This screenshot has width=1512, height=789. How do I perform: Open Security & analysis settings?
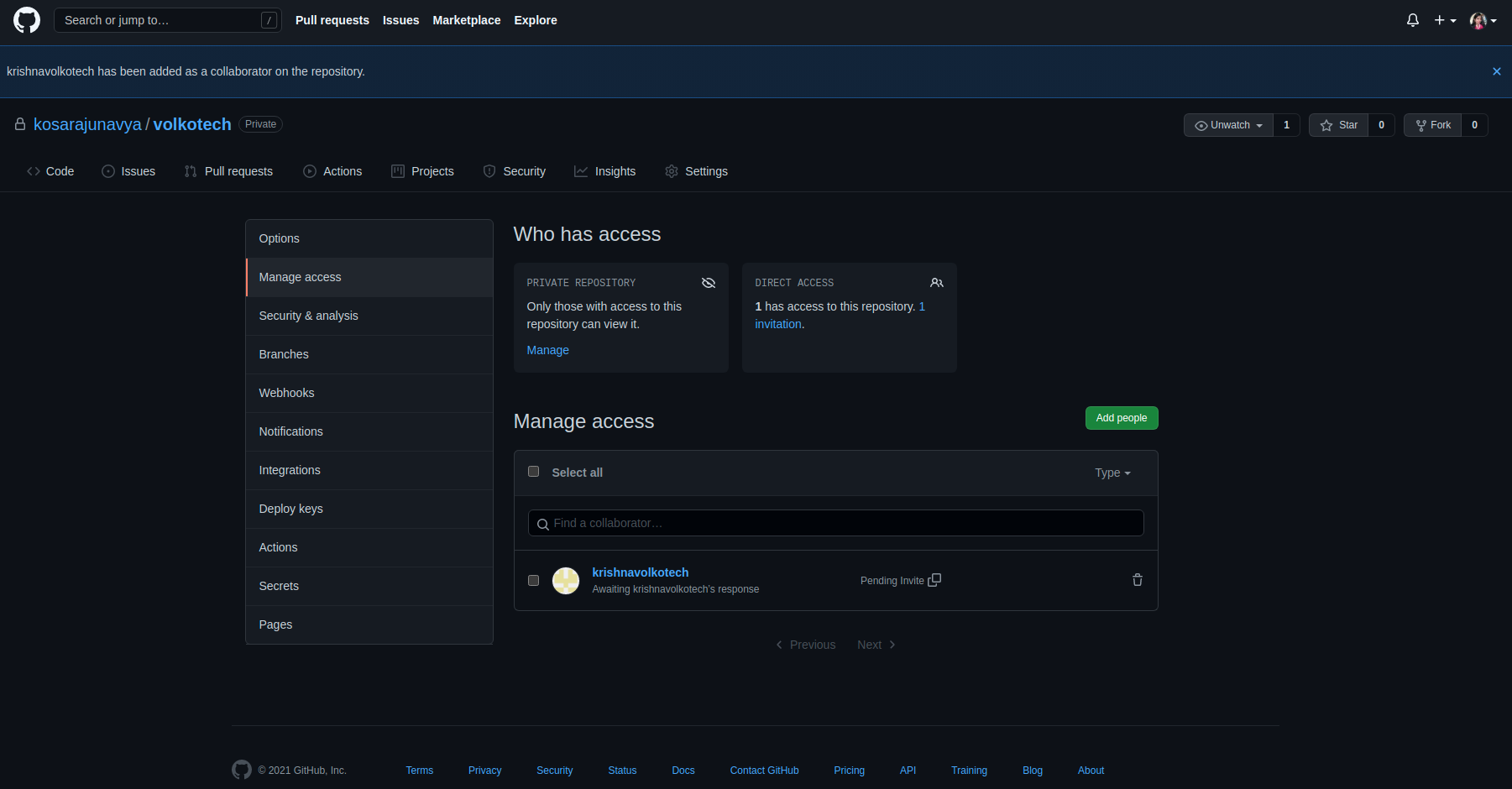369,316
